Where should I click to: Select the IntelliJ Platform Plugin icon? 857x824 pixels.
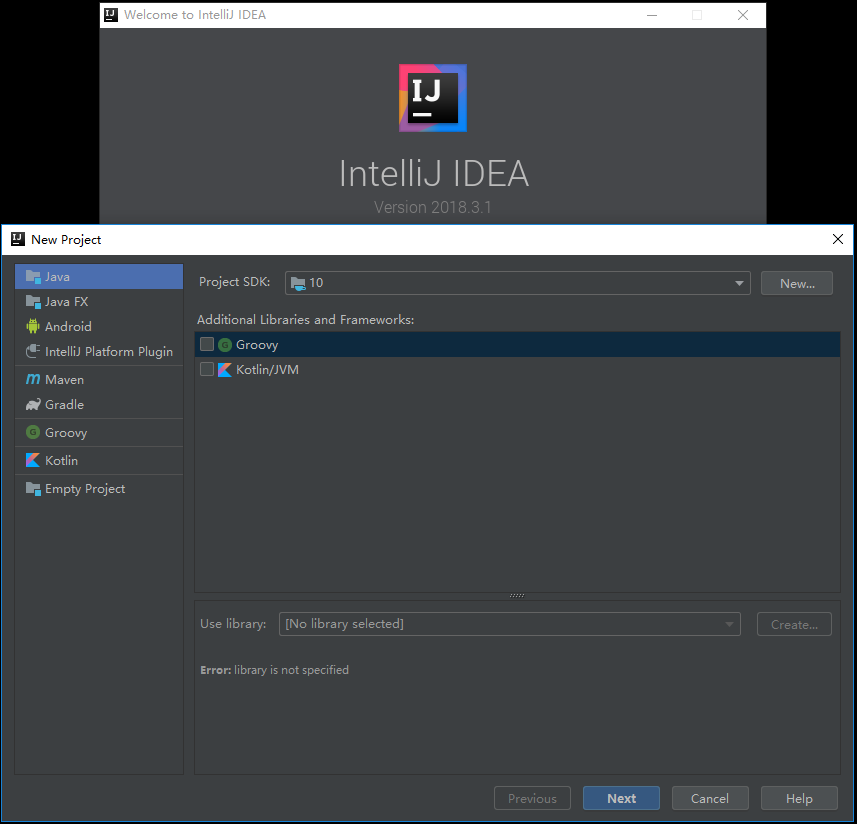click(x=33, y=351)
